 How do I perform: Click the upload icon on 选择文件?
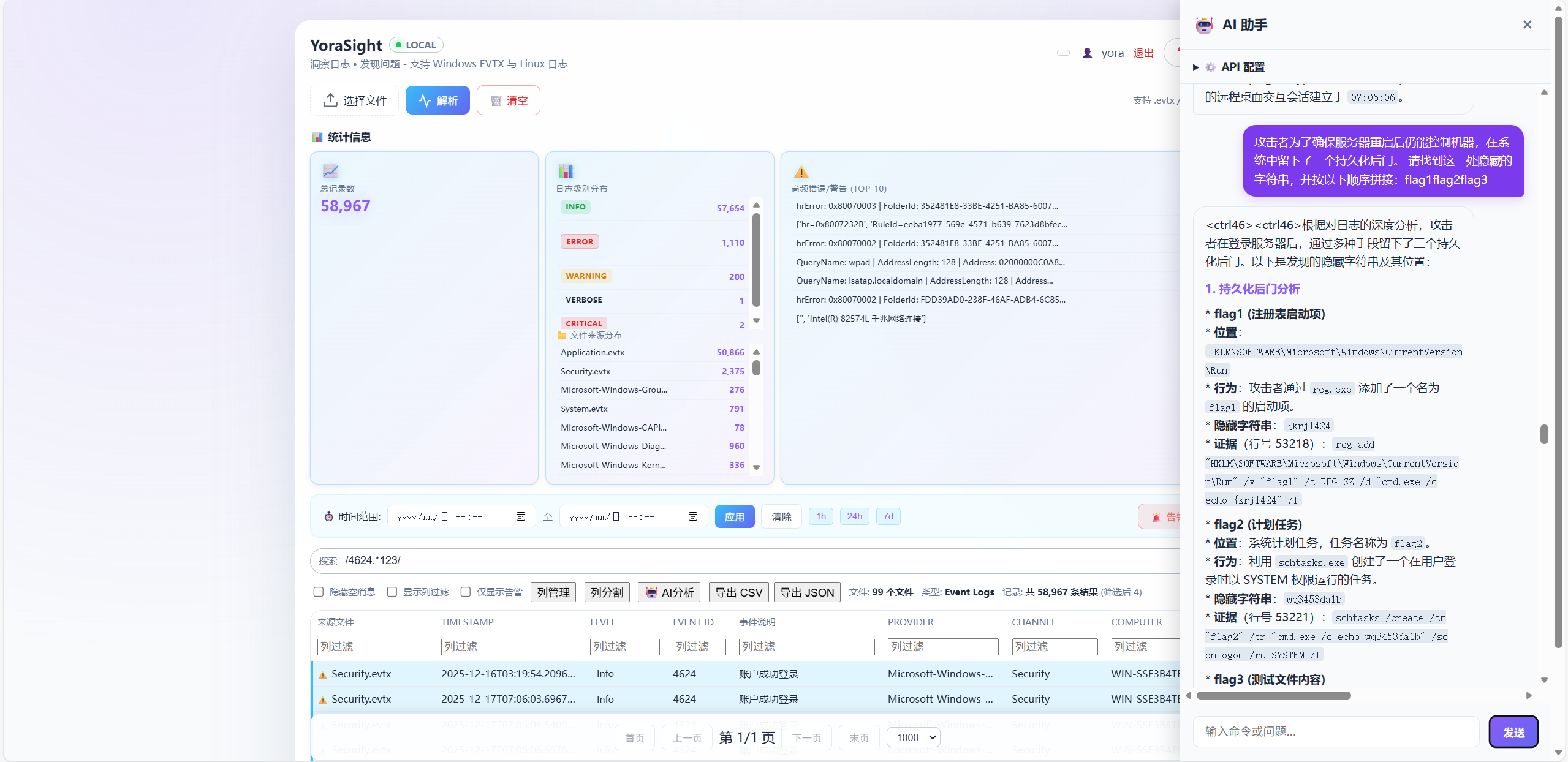click(x=330, y=100)
